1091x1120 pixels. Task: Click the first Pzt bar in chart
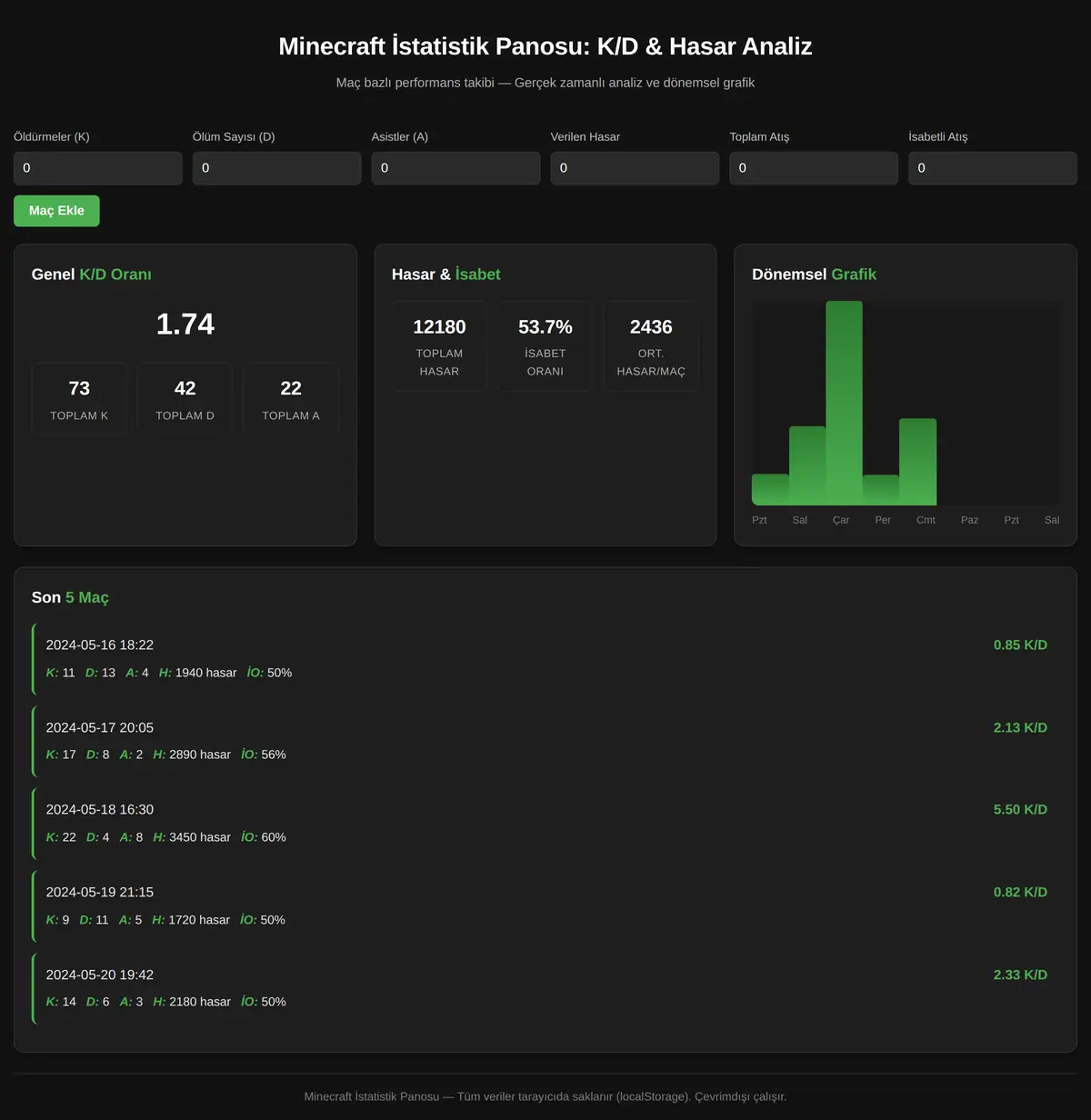tap(770, 490)
